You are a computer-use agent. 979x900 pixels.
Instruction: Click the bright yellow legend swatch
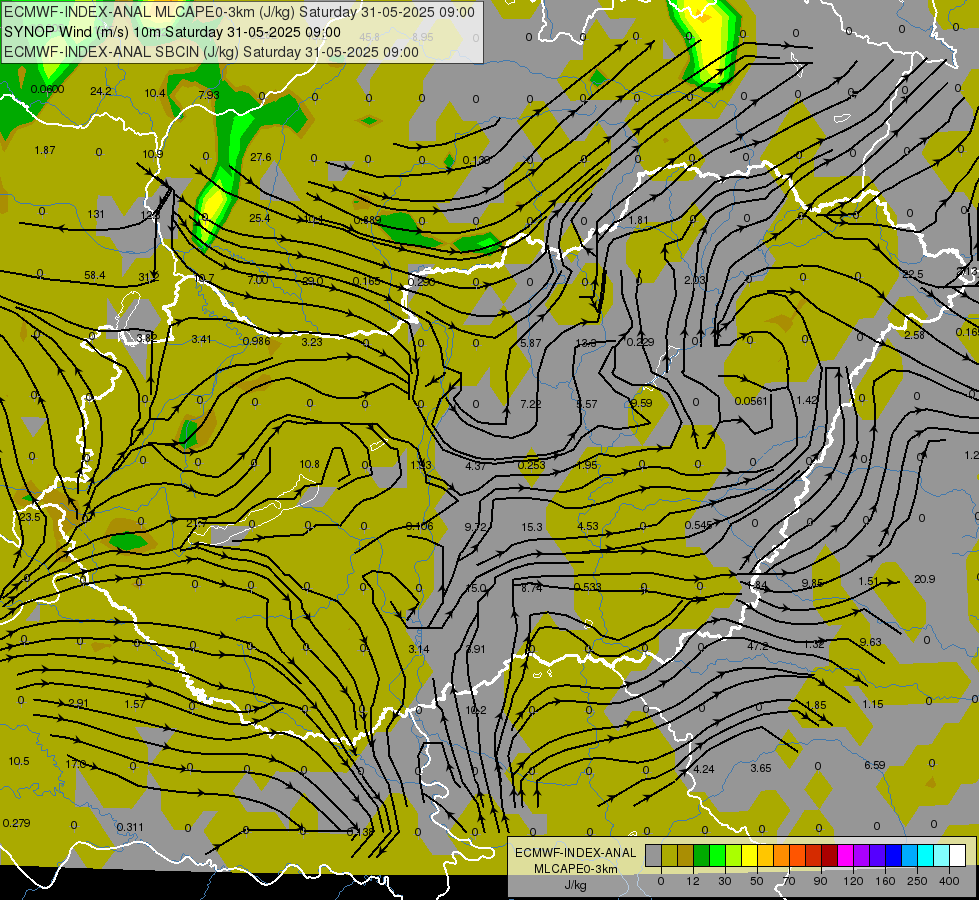click(x=750, y=856)
